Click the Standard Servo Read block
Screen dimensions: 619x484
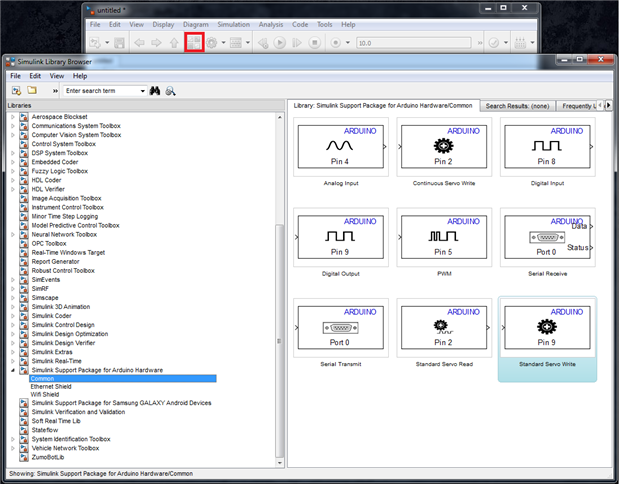(442, 327)
